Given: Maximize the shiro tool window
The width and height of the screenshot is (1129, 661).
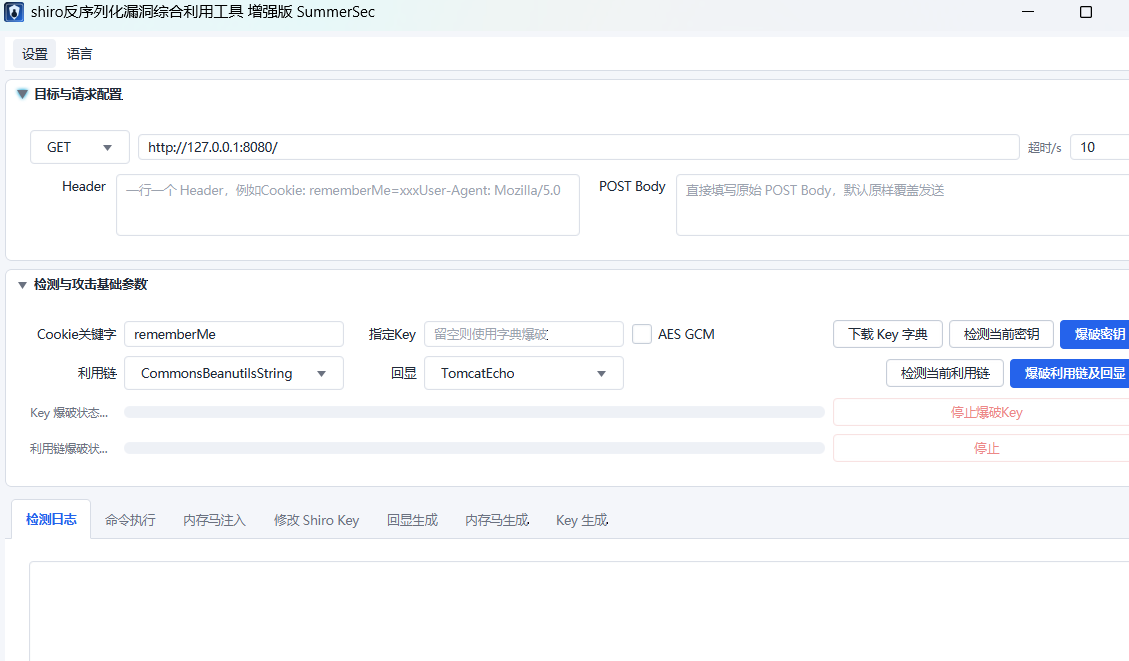Looking at the screenshot, I should coord(1086,12).
